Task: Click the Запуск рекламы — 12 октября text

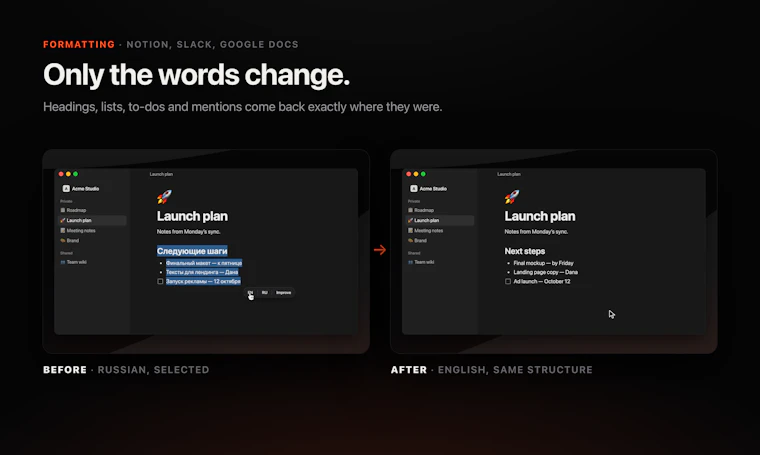Action: 203,281
